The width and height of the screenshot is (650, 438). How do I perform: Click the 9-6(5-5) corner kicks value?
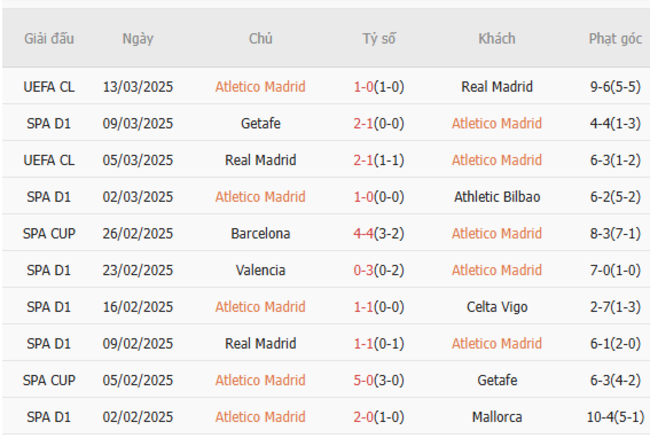click(x=616, y=87)
